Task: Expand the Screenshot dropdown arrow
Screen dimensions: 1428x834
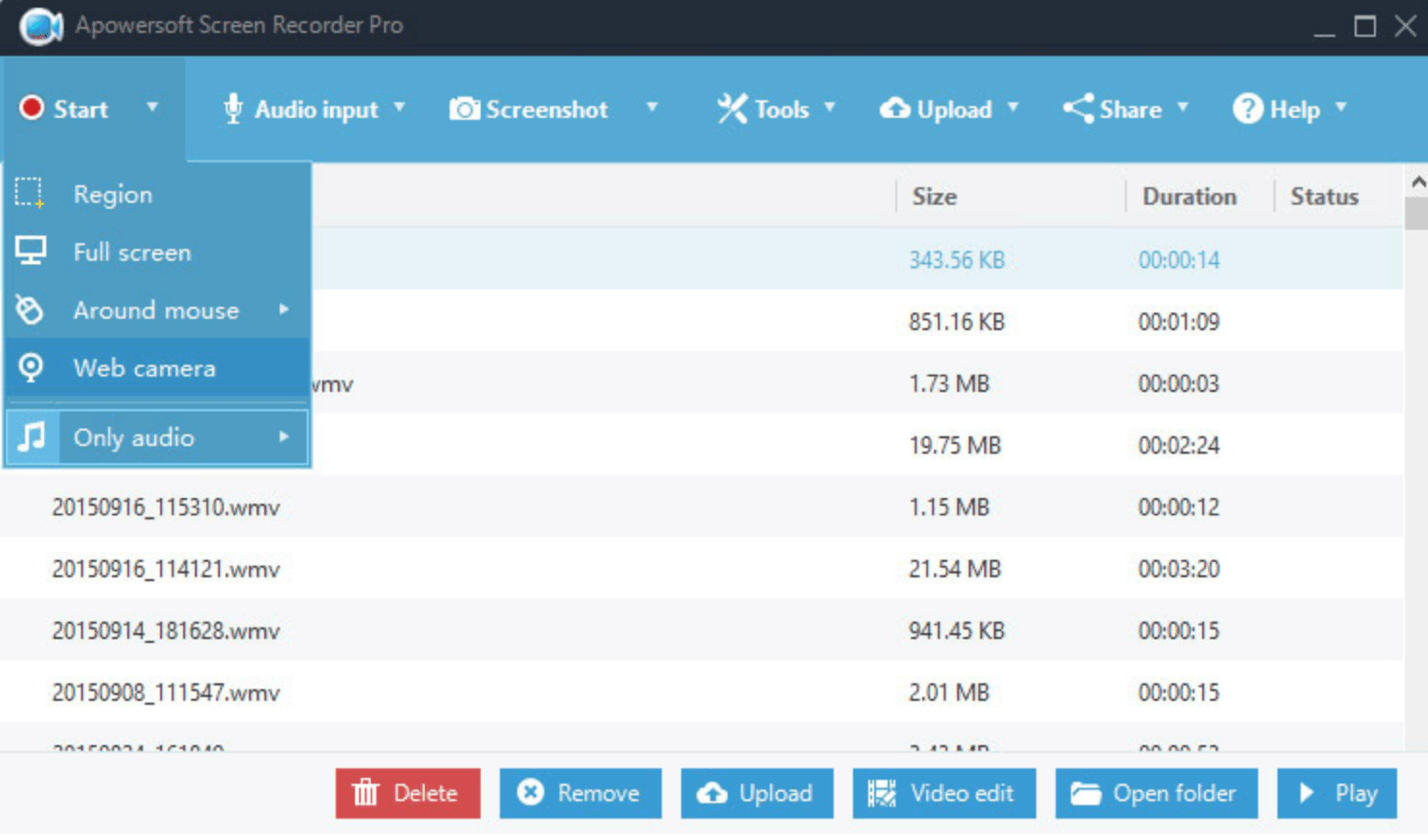Action: click(x=652, y=106)
